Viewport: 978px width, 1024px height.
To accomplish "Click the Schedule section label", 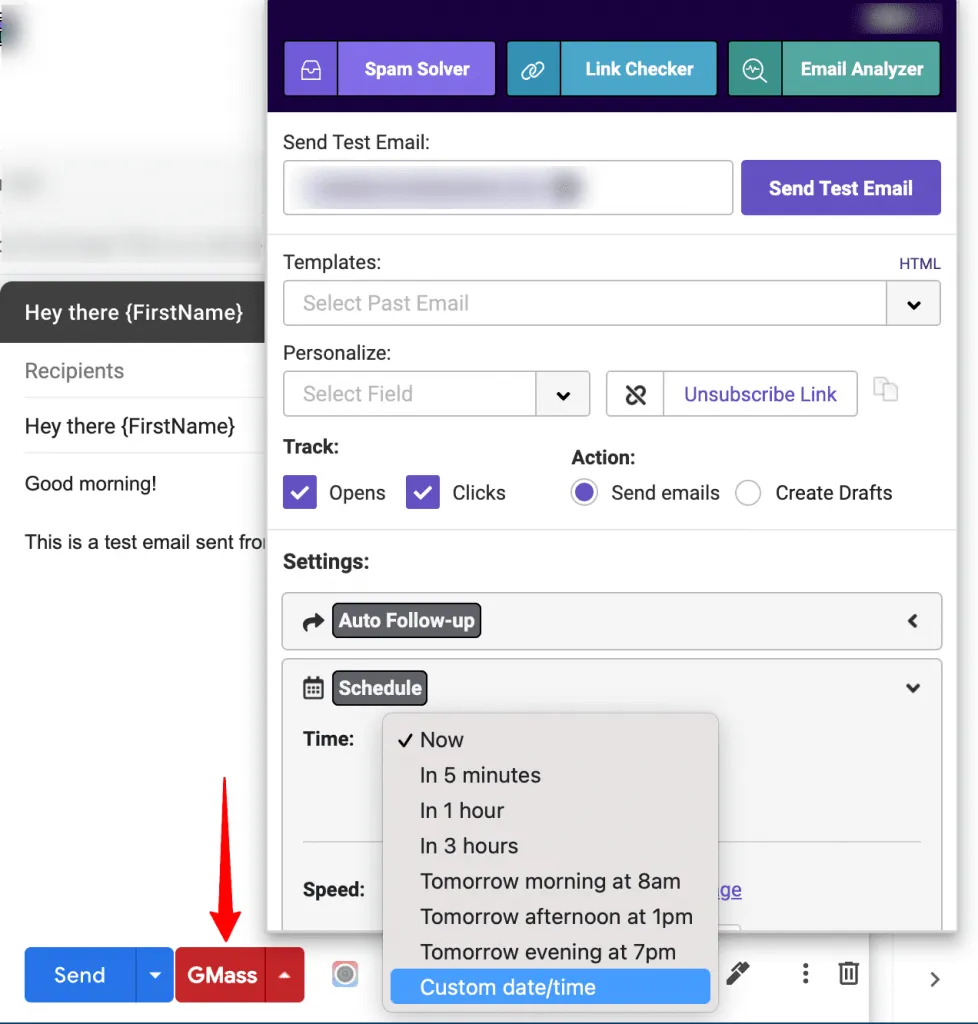I will [380, 688].
